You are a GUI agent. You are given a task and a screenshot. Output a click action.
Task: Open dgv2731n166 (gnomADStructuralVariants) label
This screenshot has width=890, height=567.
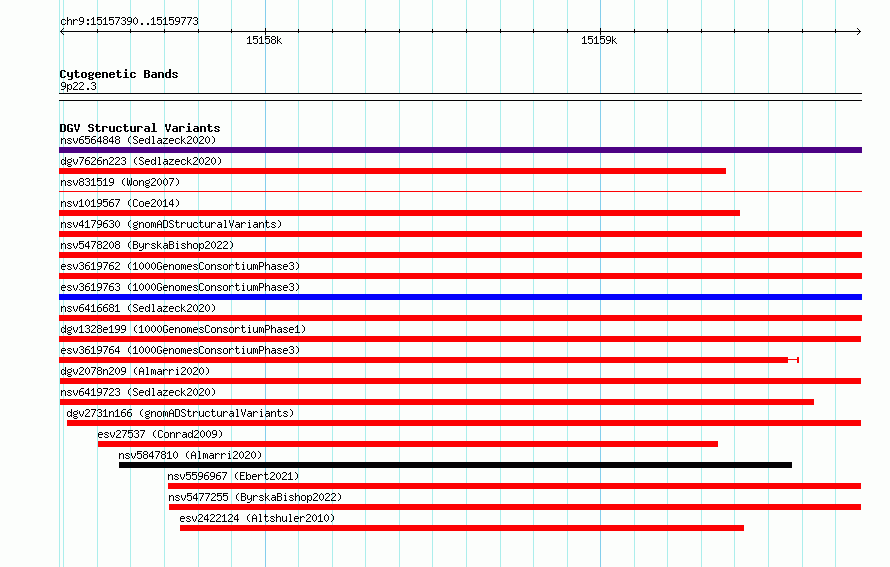[x=180, y=413]
